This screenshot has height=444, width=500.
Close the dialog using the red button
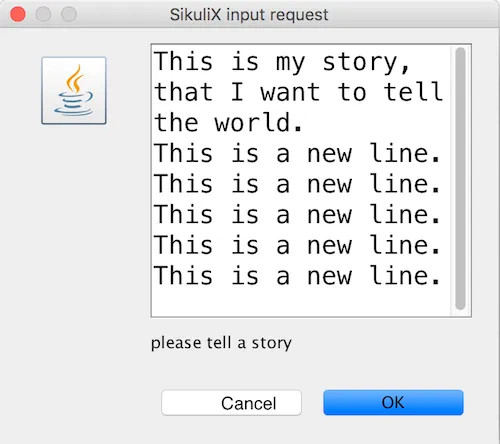tap(18, 14)
